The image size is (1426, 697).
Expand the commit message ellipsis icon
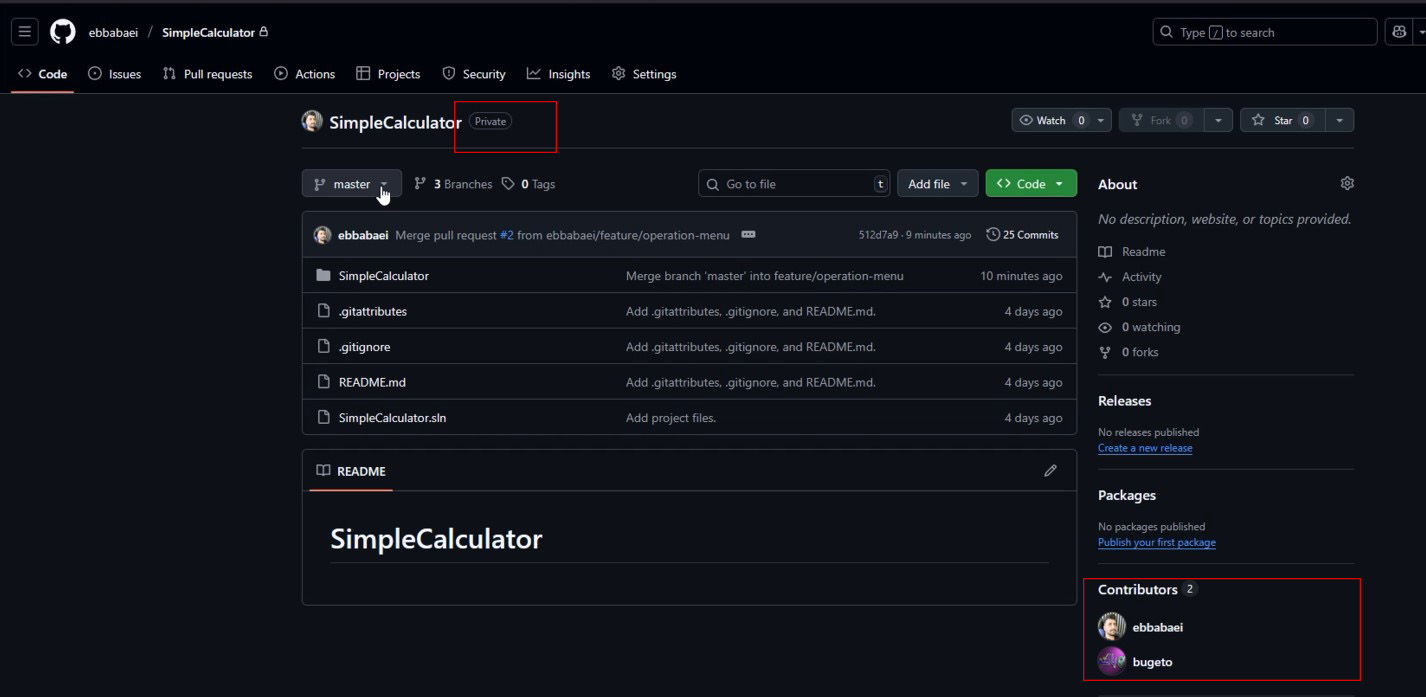(748, 235)
